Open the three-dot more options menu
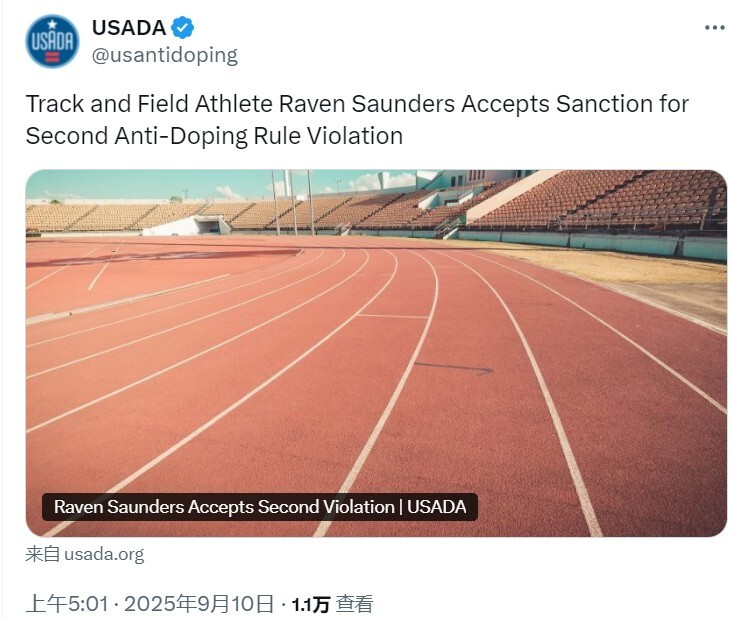The image size is (732, 618). [713, 28]
